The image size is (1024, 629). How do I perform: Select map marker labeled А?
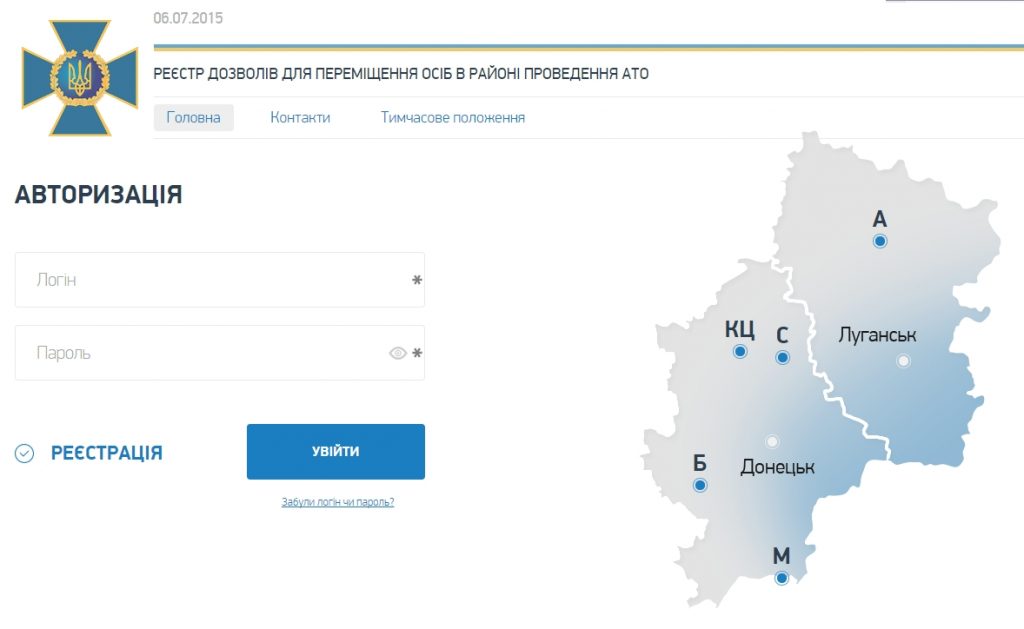(880, 242)
